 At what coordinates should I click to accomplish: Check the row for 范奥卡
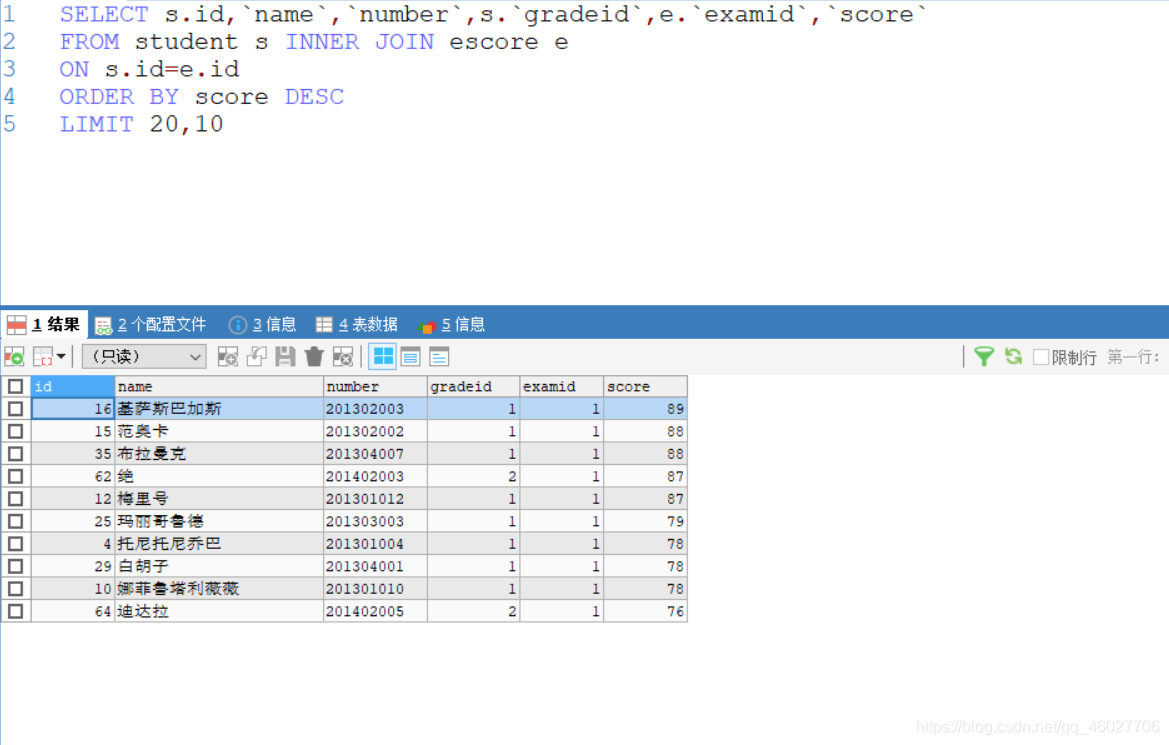pyautogui.click(x=16, y=431)
